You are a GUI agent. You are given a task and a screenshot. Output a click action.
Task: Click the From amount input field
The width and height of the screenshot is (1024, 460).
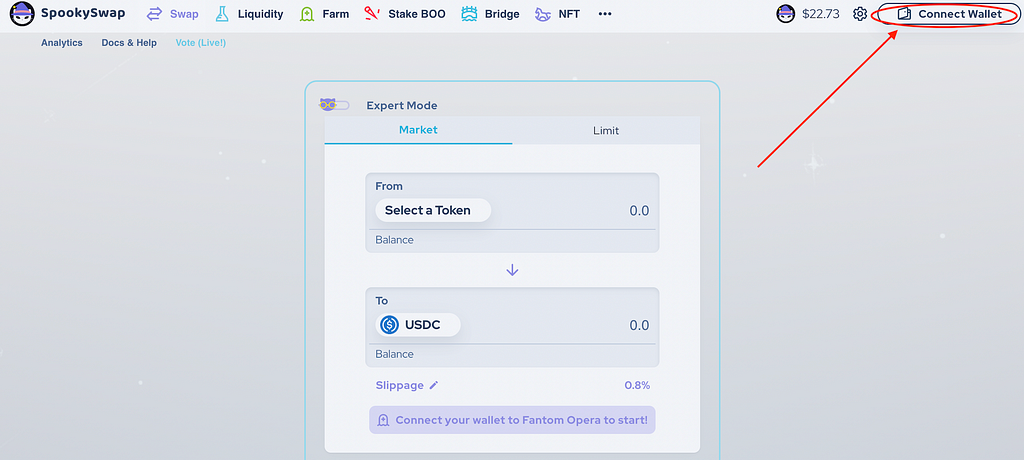click(575, 210)
